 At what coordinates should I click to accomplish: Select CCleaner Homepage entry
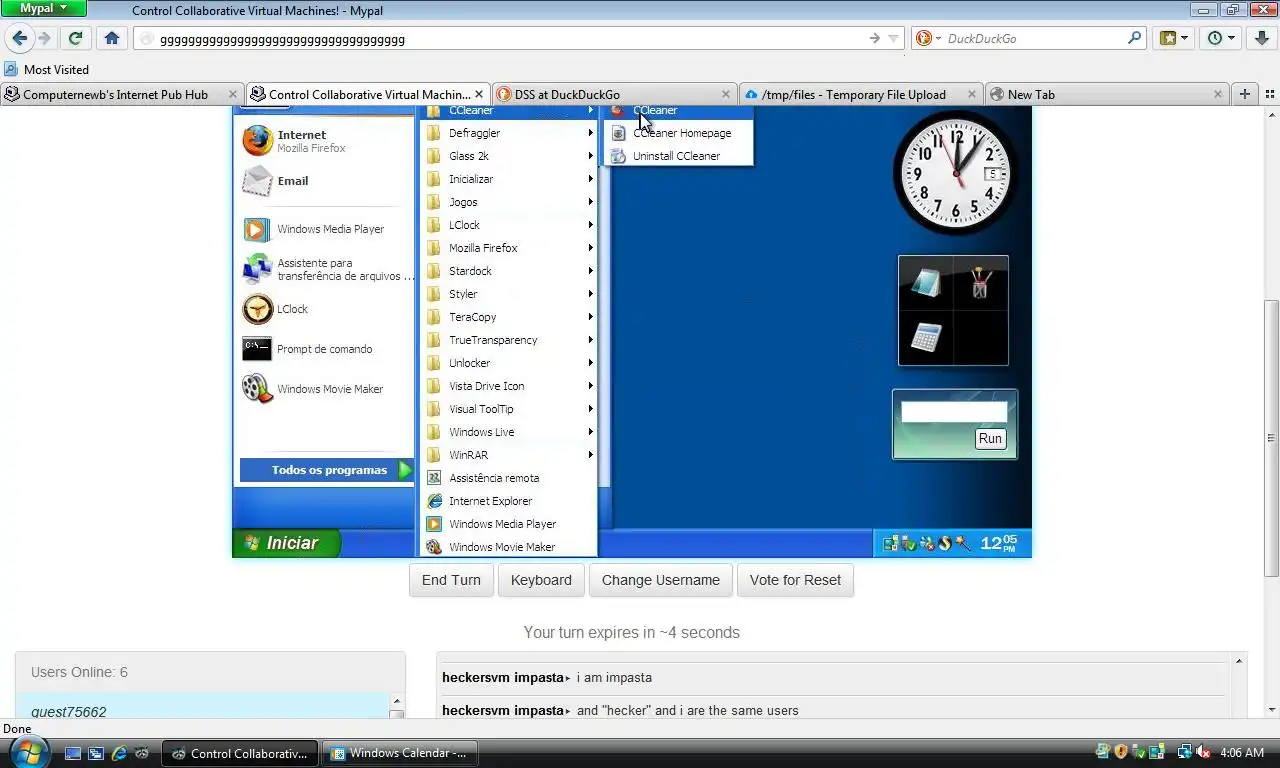[x=678, y=133]
